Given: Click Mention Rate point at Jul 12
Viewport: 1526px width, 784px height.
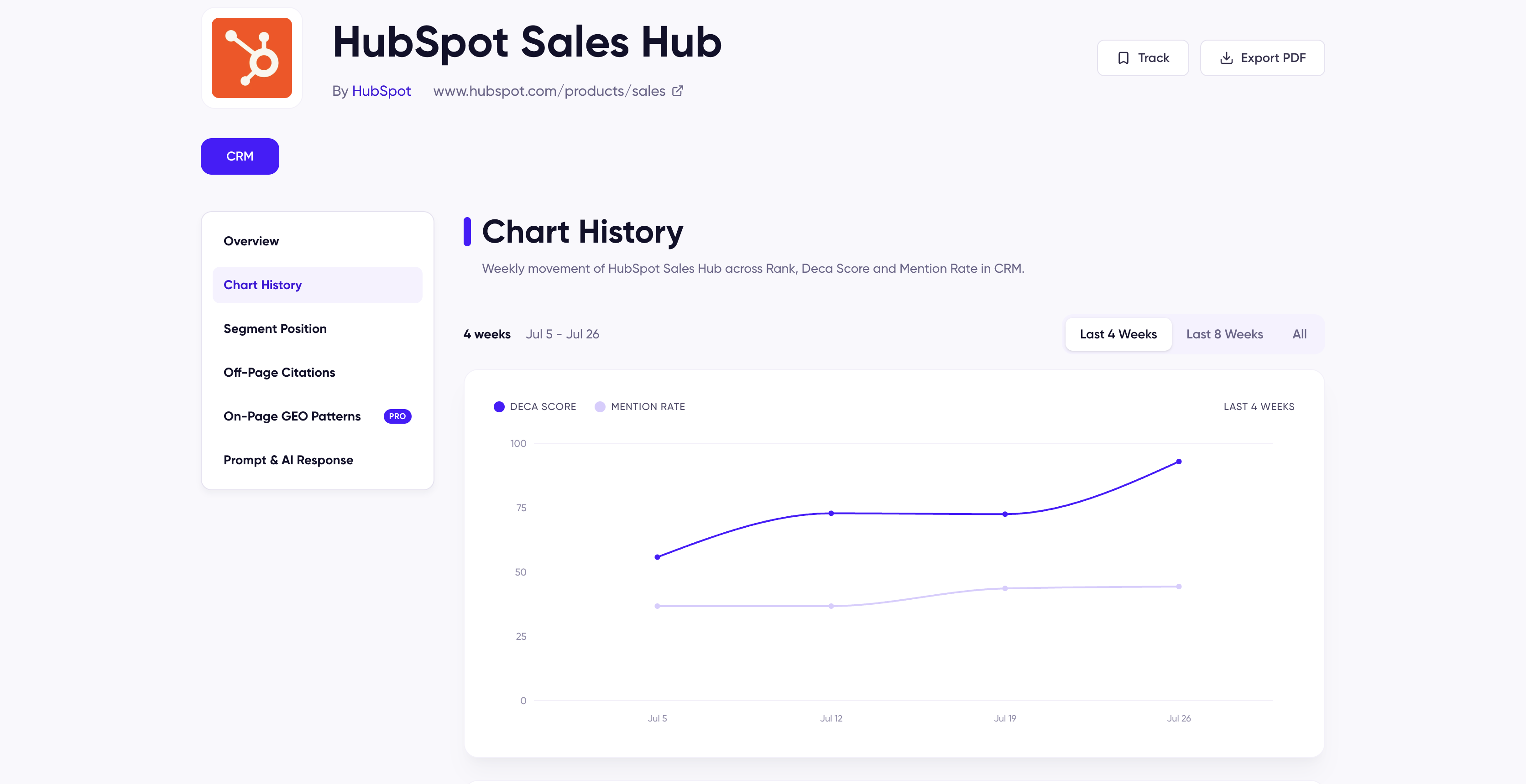Looking at the screenshot, I should pyautogui.click(x=831, y=606).
